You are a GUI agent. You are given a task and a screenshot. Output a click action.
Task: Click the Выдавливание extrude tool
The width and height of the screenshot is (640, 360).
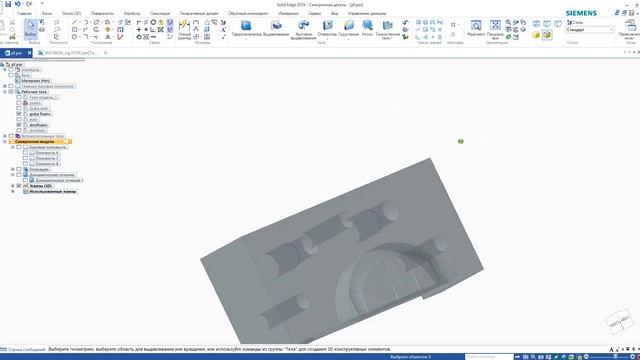coord(276,28)
